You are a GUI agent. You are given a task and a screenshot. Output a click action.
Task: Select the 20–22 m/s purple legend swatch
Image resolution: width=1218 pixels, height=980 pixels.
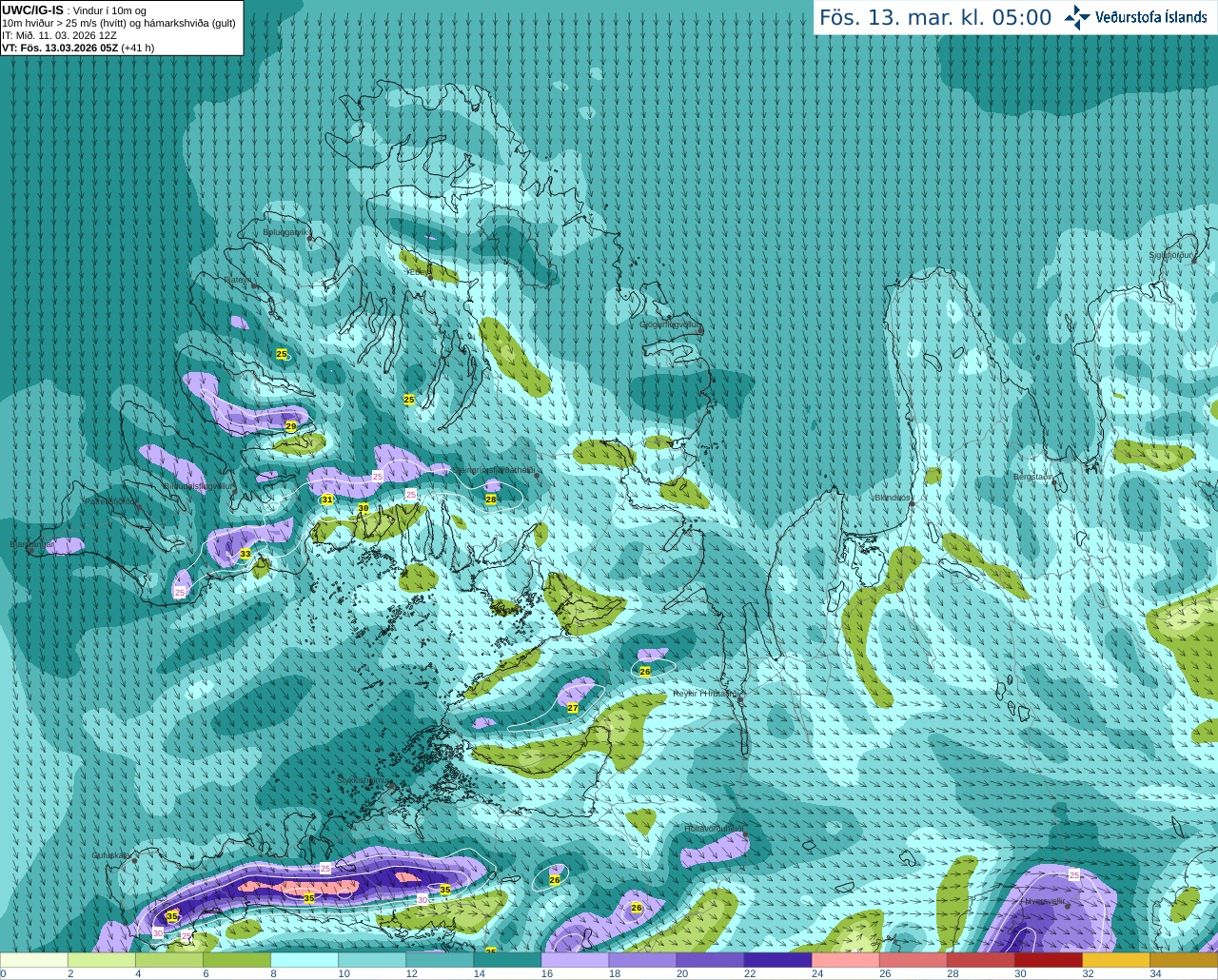coord(710,960)
